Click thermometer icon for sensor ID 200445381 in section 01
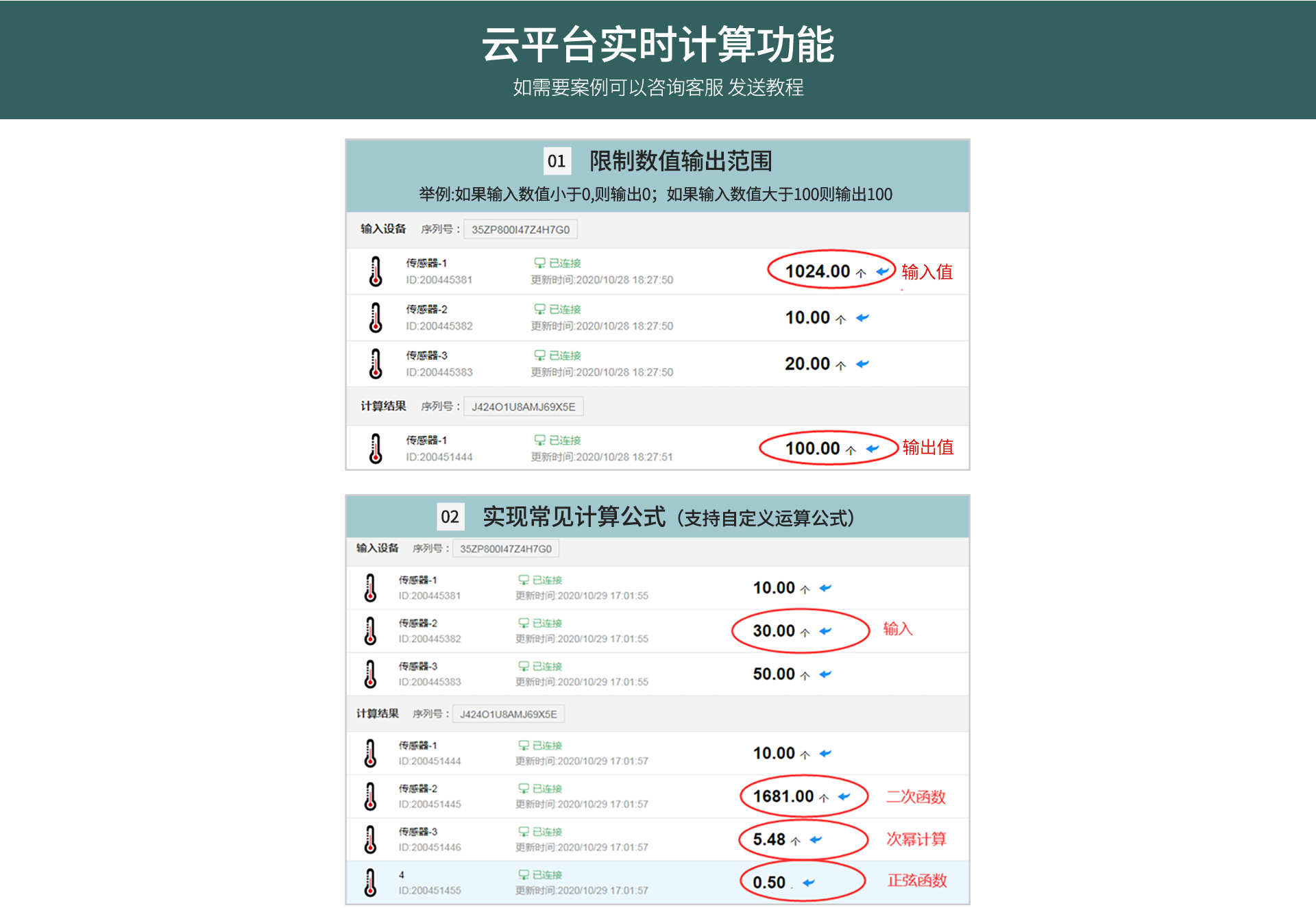The image size is (1316, 908). pyautogui.click(x=376, y=271)
